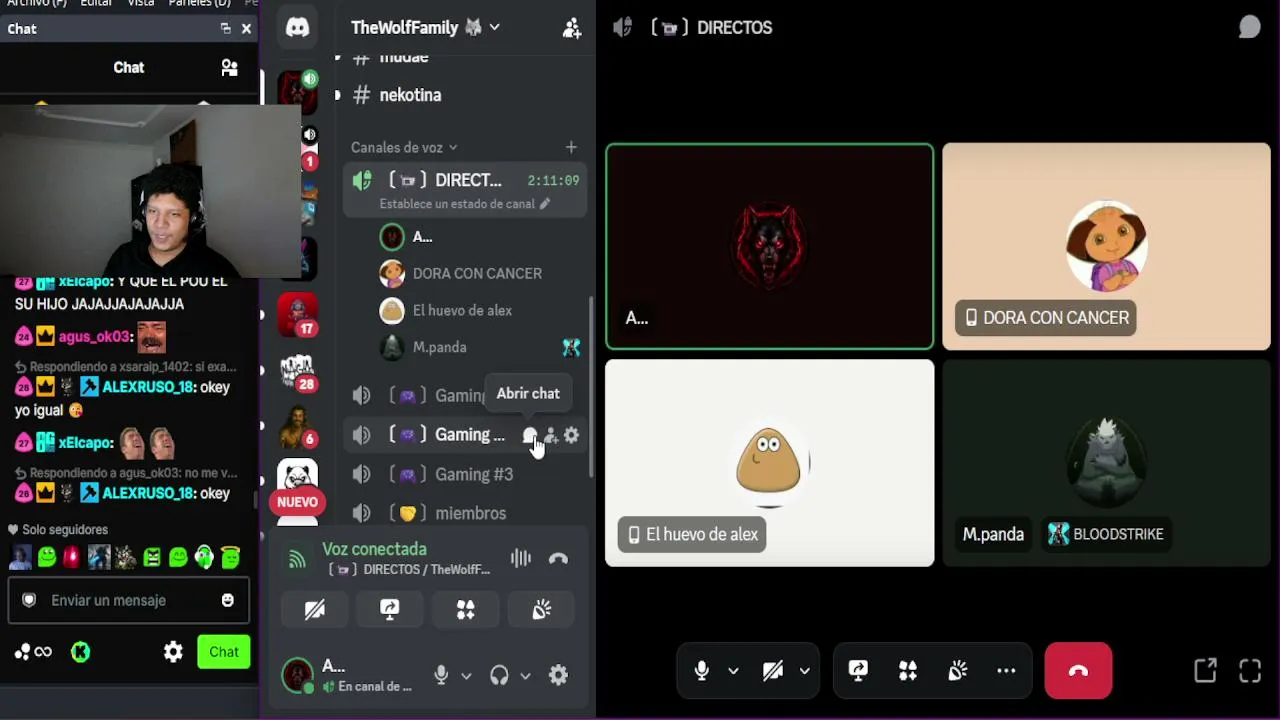
Task: Open TheWolfFamily server dropdown menu
Action: pyautogui.click(x=425, y=28)
